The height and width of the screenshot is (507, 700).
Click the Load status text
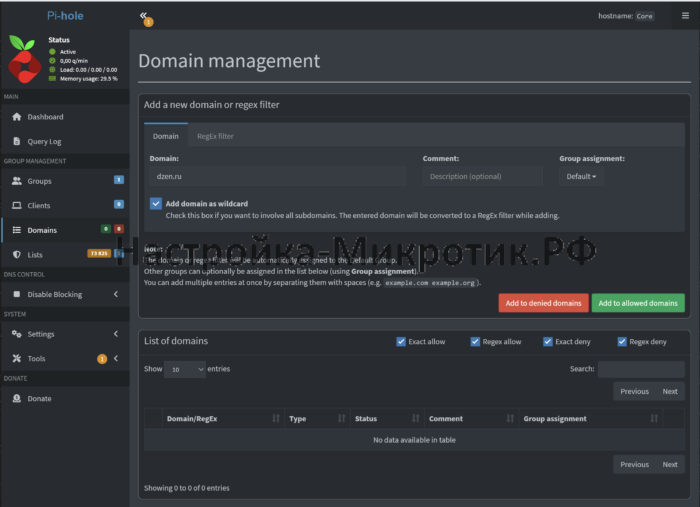88,70
